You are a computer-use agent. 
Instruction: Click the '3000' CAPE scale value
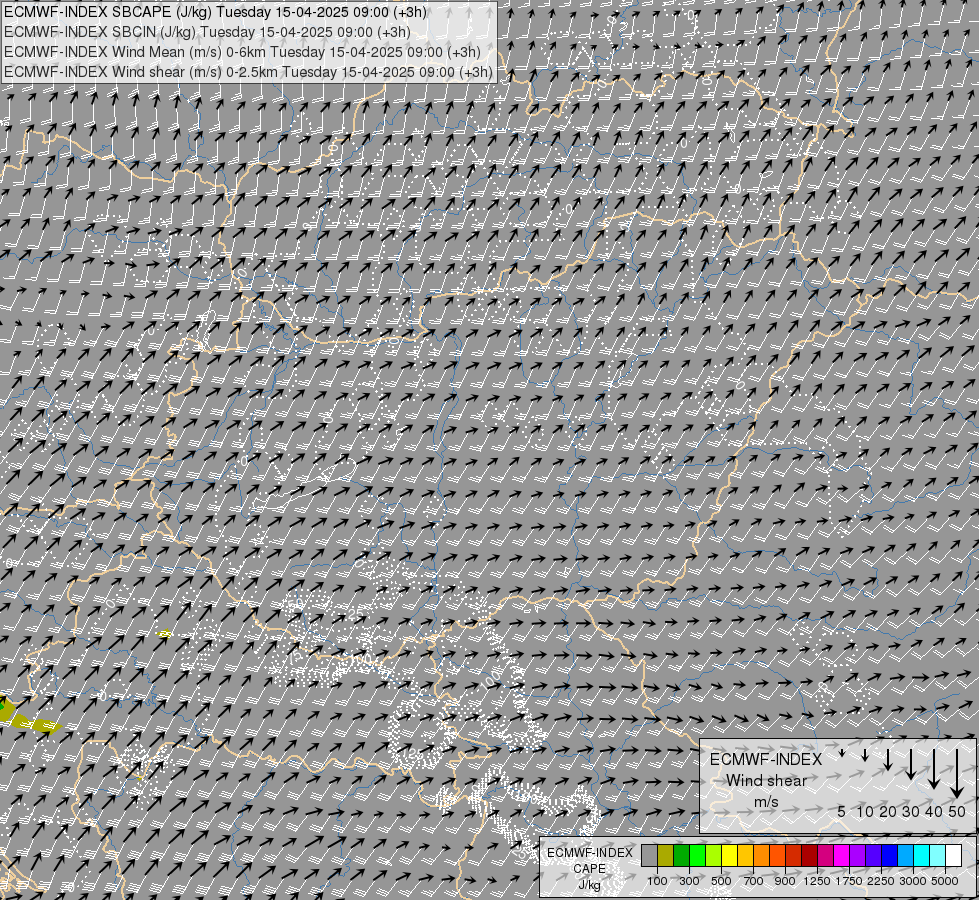913,881
